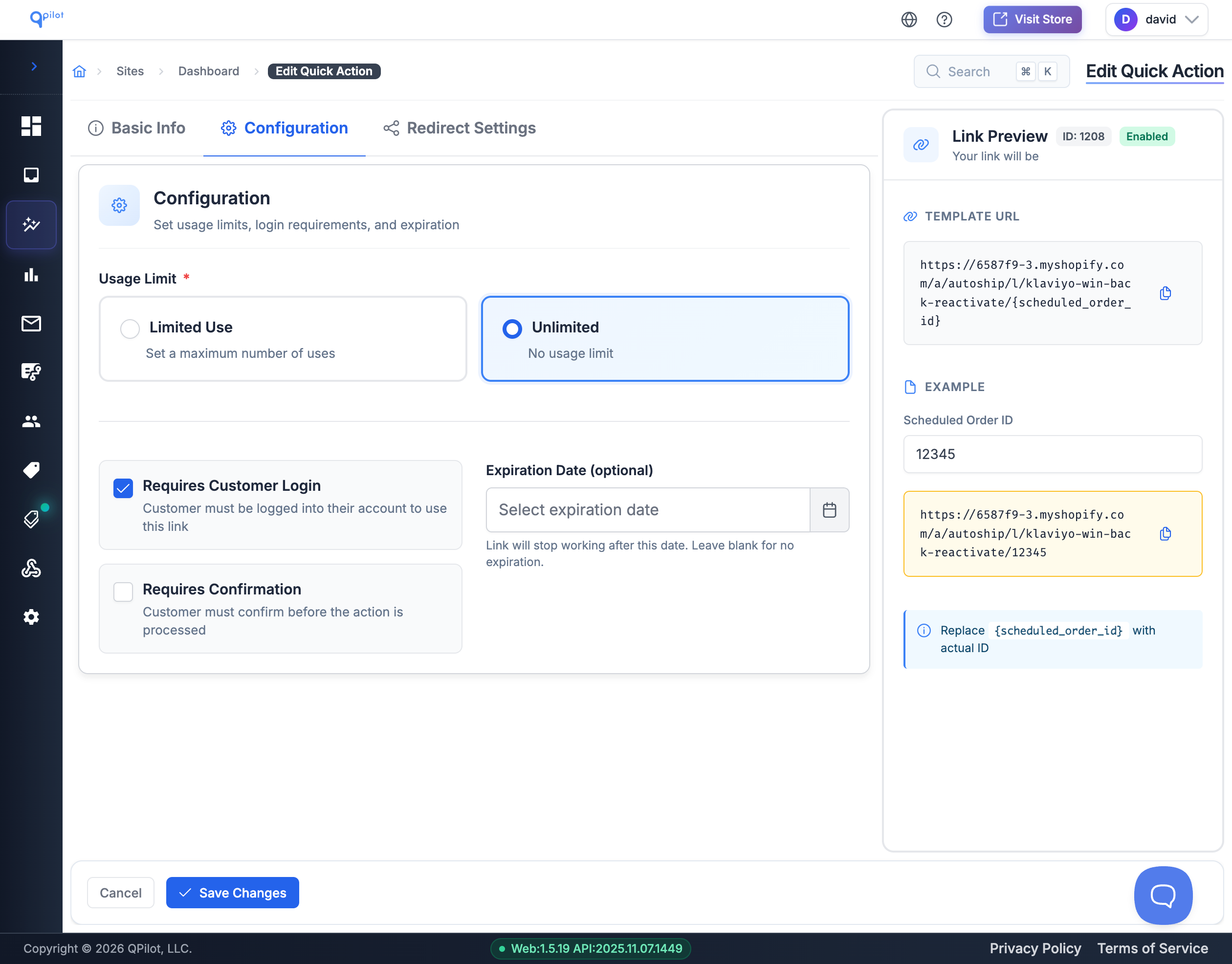Open the chat support bubble

point(1163,895)
